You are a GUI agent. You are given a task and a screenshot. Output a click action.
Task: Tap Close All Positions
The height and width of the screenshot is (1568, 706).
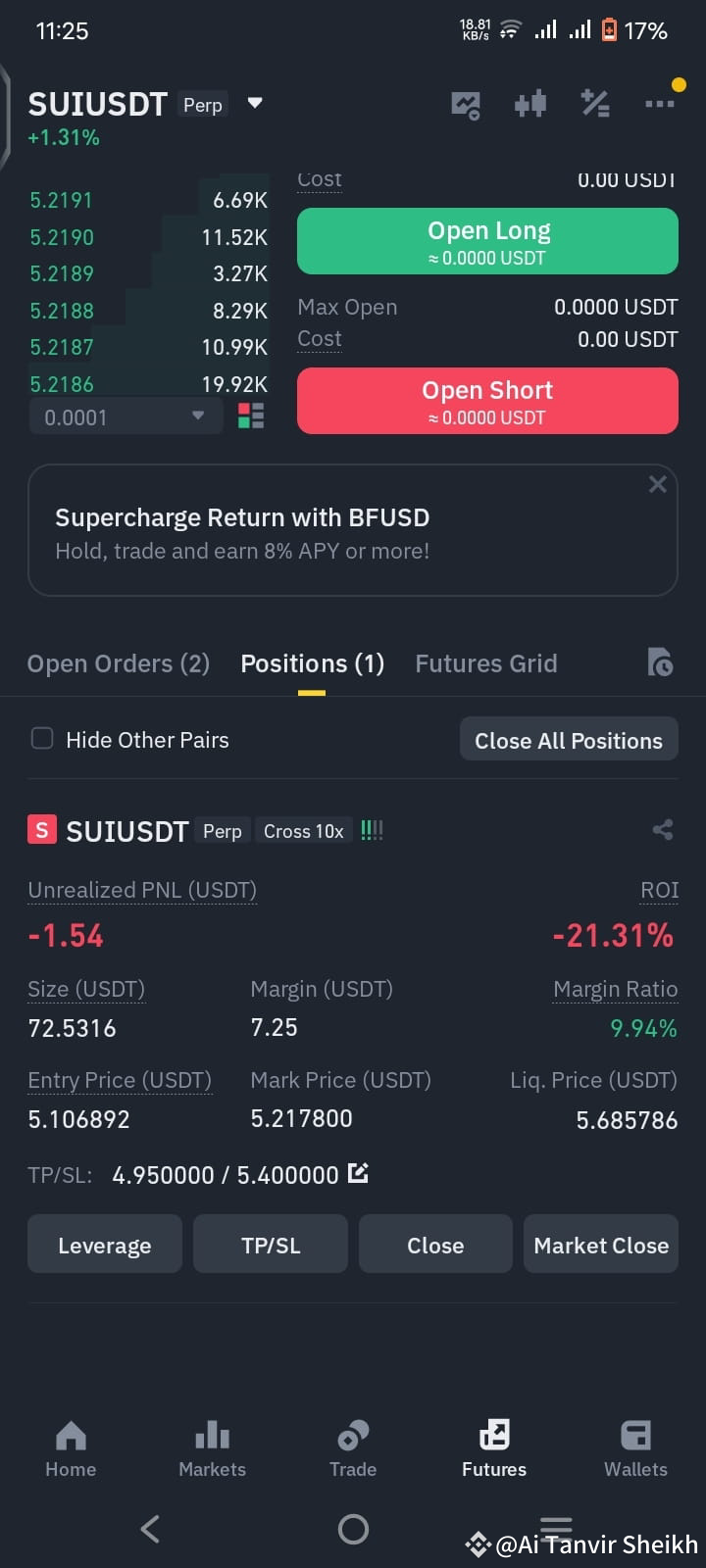[569, 740]
